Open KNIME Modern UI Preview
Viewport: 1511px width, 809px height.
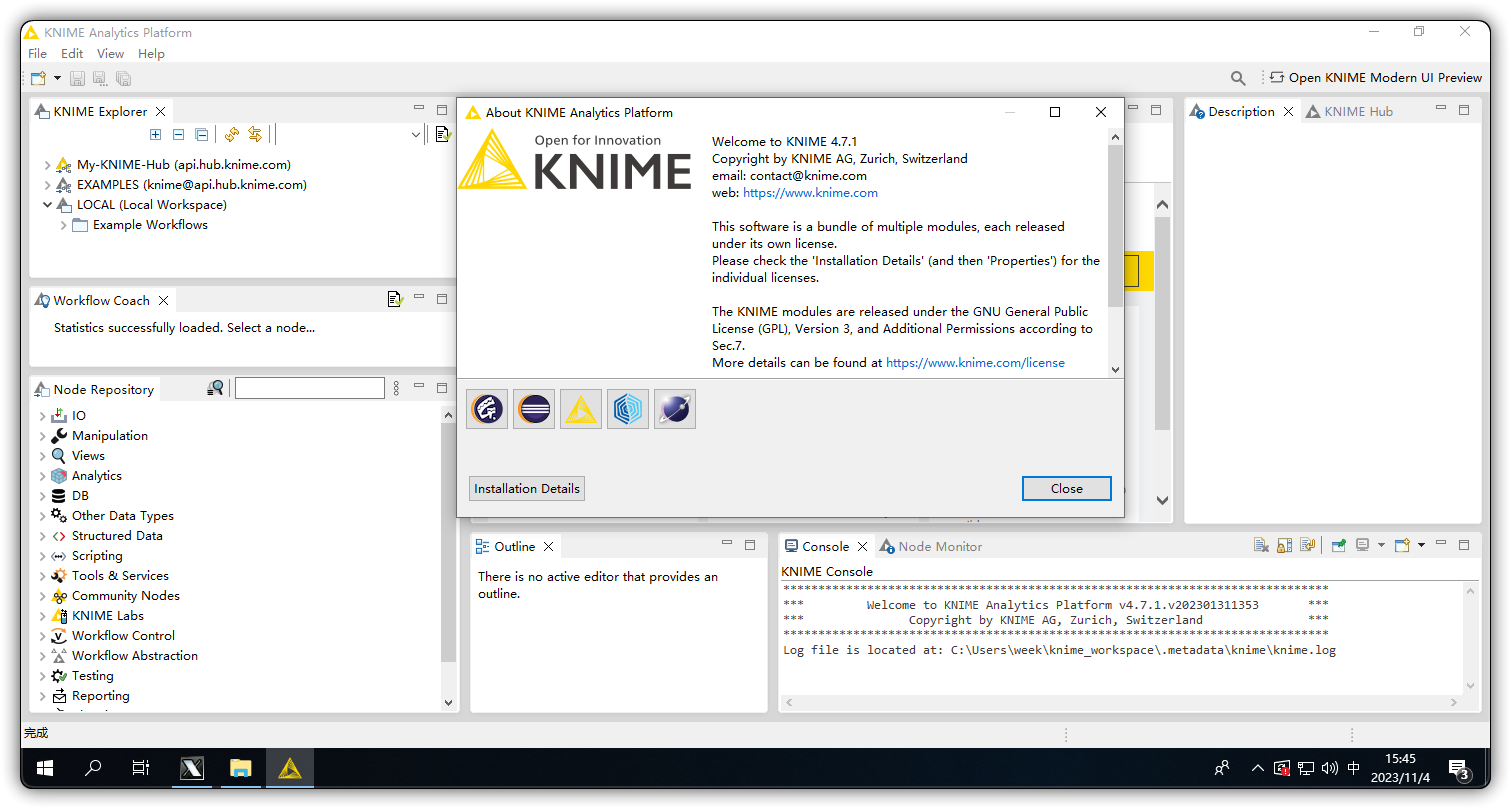point(1376,78)
